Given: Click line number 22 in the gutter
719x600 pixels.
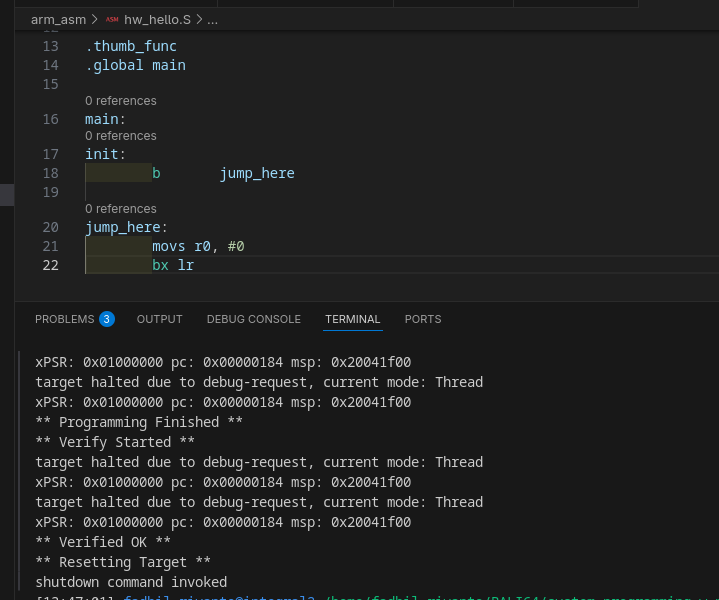Looking at the screenshot, I should [51, 265].
